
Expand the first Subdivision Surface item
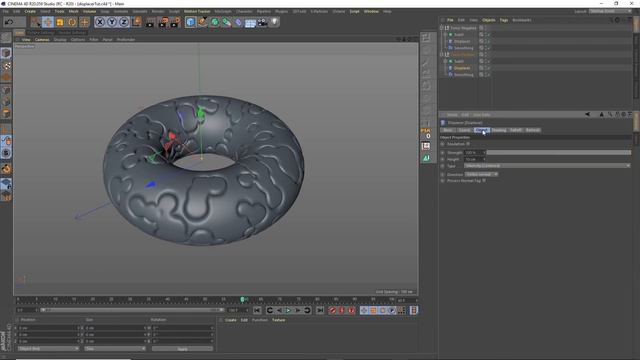[x=445, y=35]
